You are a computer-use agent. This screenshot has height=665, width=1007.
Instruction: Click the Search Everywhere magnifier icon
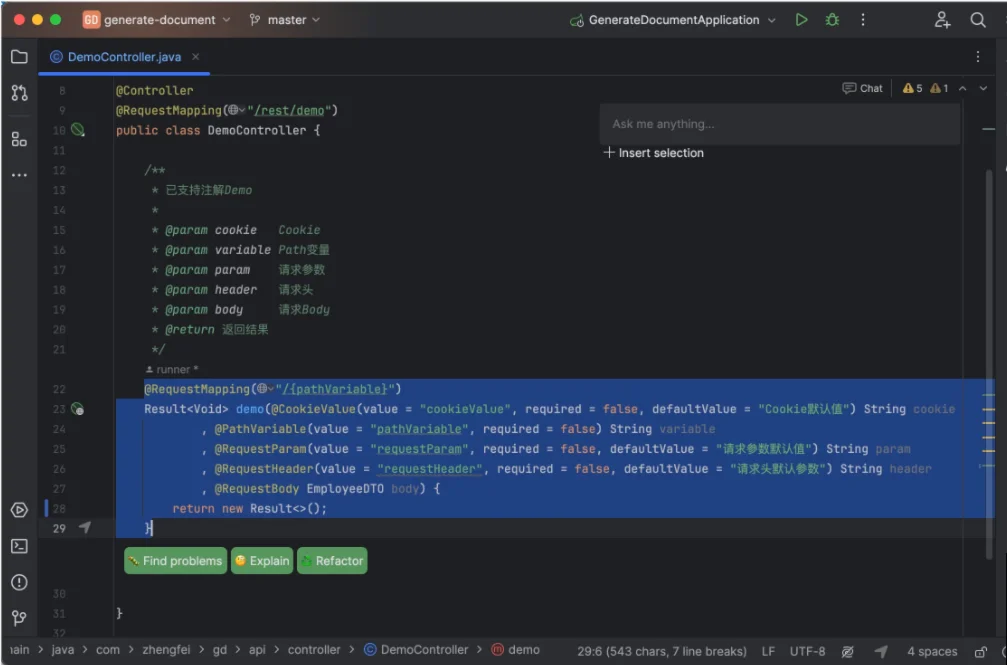click(978, 20)
